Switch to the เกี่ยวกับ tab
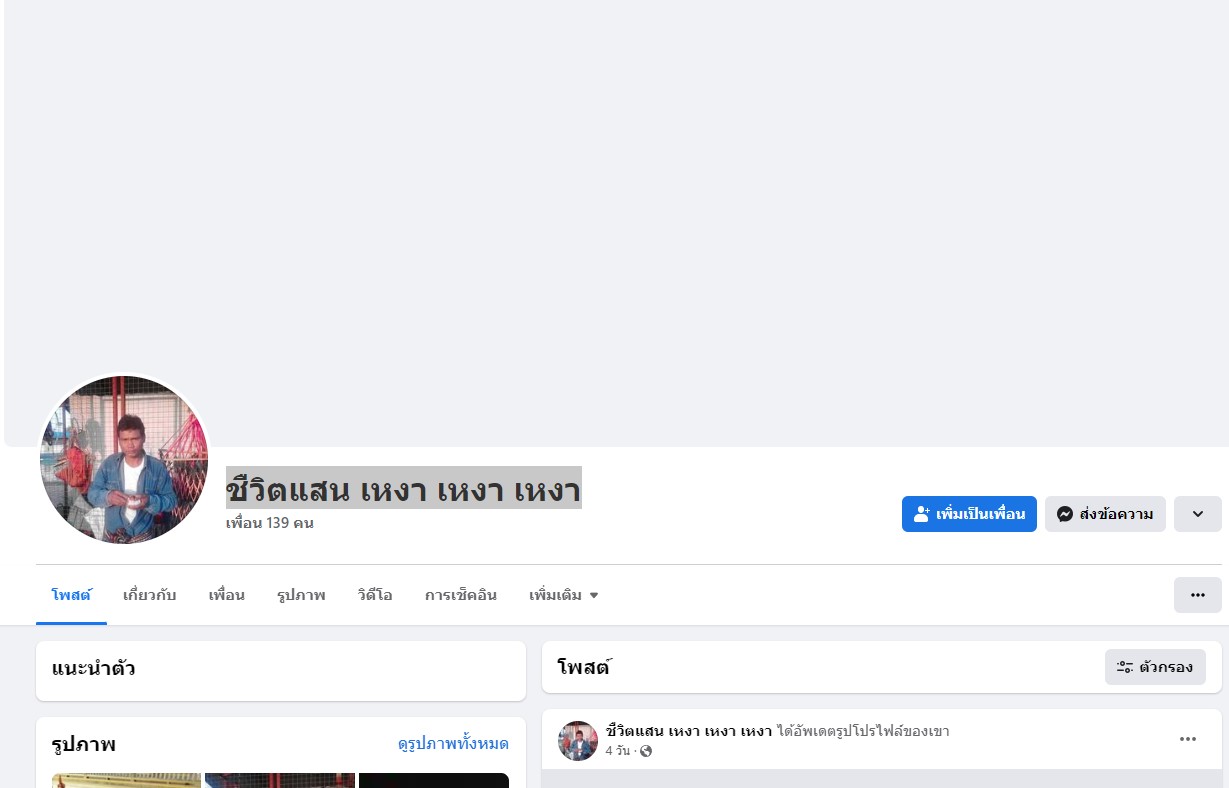1229x788 pixels. (150, 595)
